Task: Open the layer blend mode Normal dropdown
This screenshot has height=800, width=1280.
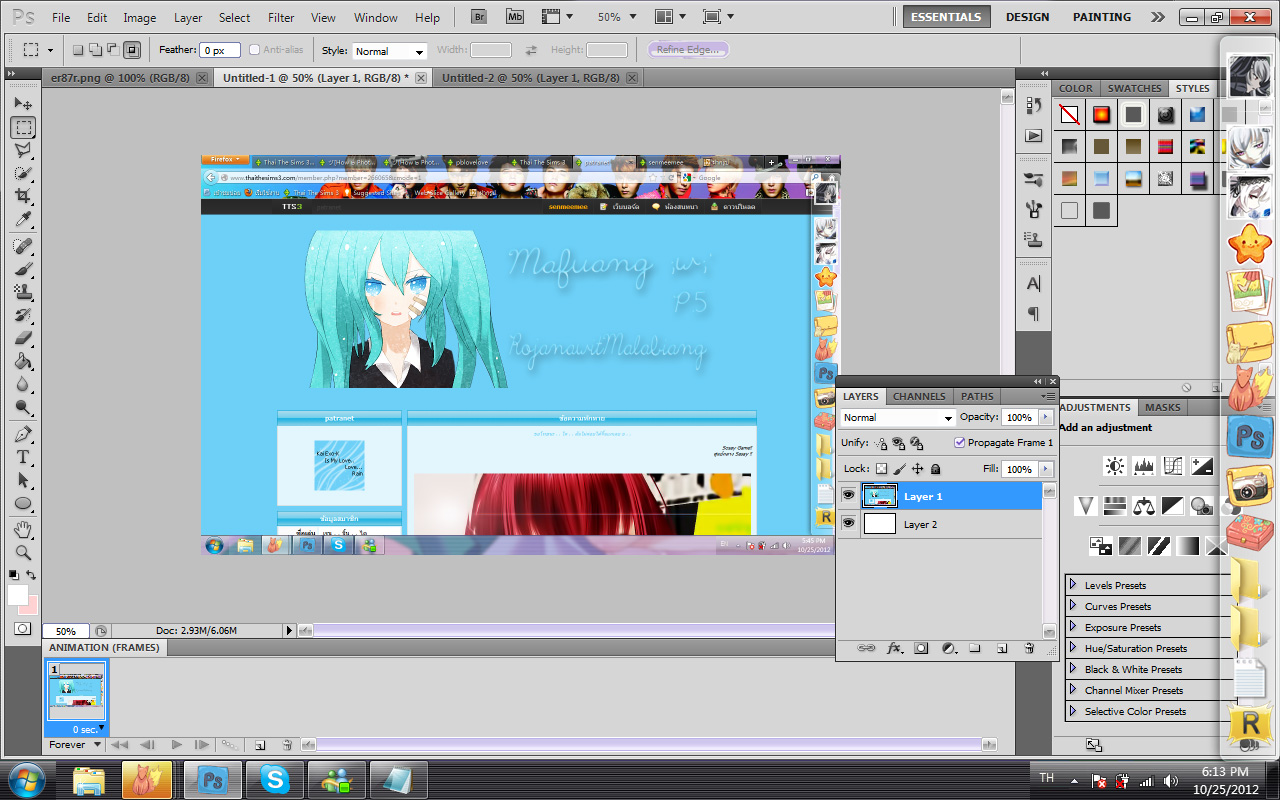Action: coord(897,417)
